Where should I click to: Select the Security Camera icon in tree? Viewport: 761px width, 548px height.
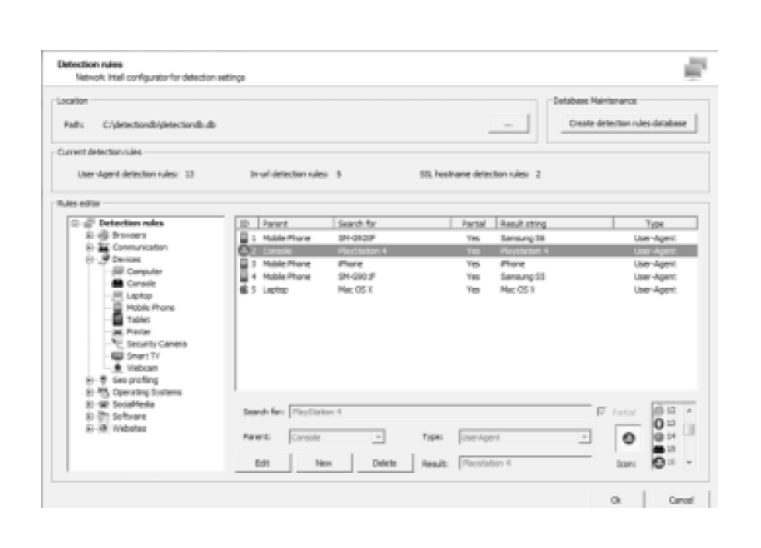pos(117,344)
